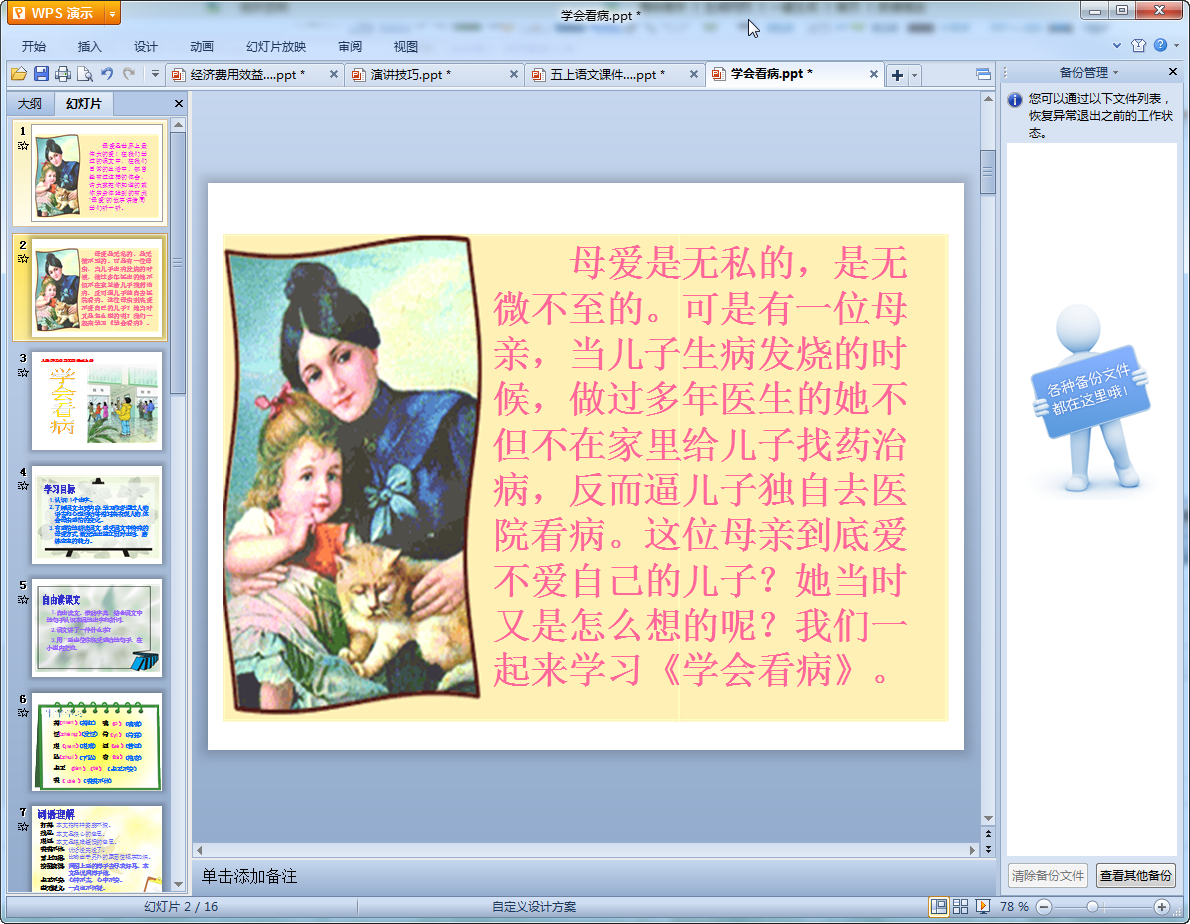The image size is (1190, 924).
Task: Select slide 7 词语理解 thumbnail
Action: (96, 849)
